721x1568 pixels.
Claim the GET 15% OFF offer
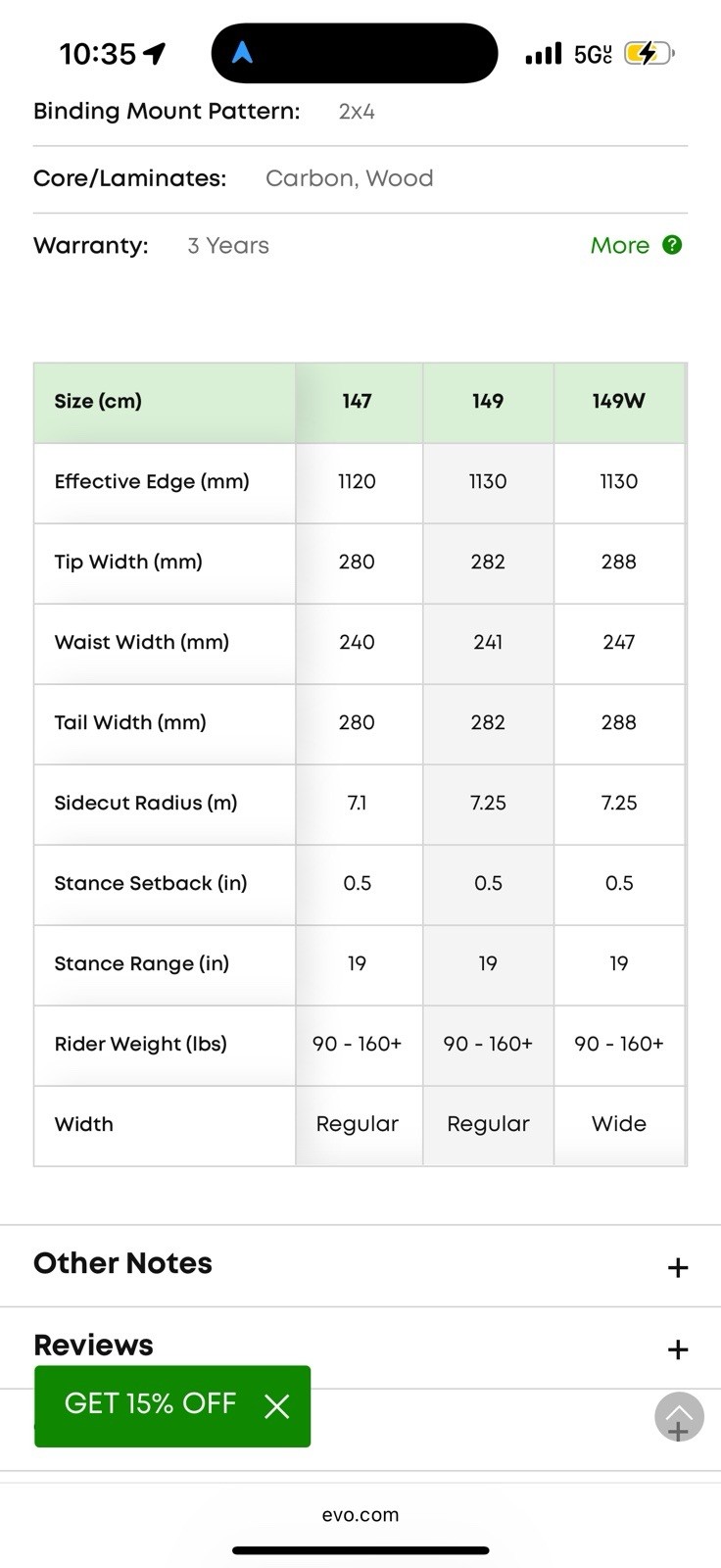tap(150, 1403)
